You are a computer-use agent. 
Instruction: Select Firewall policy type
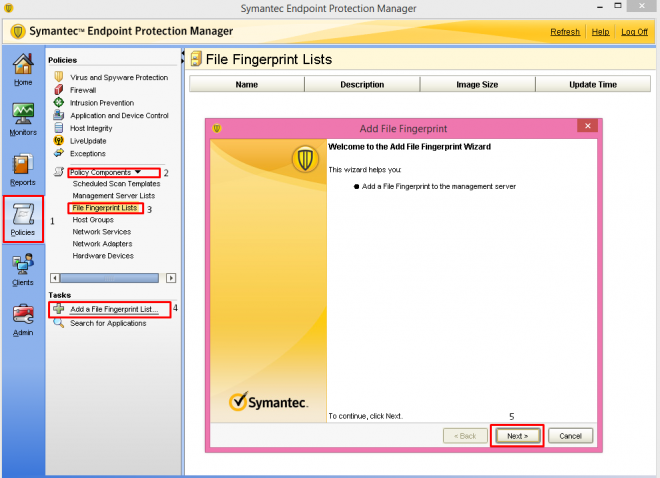(x=83, y=90)
